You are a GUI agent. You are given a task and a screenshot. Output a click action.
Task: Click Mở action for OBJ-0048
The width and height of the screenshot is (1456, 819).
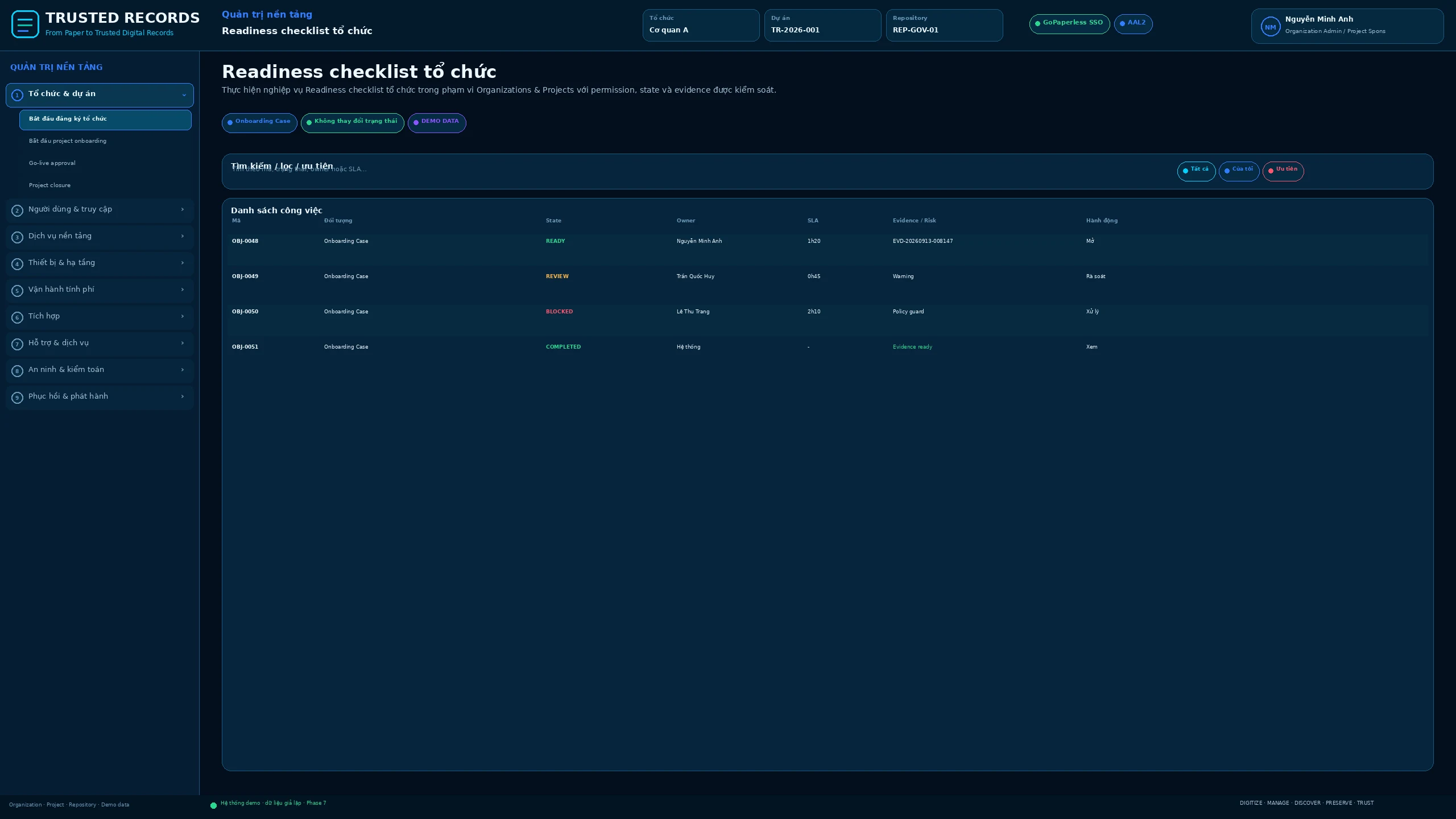point(1090,241)
